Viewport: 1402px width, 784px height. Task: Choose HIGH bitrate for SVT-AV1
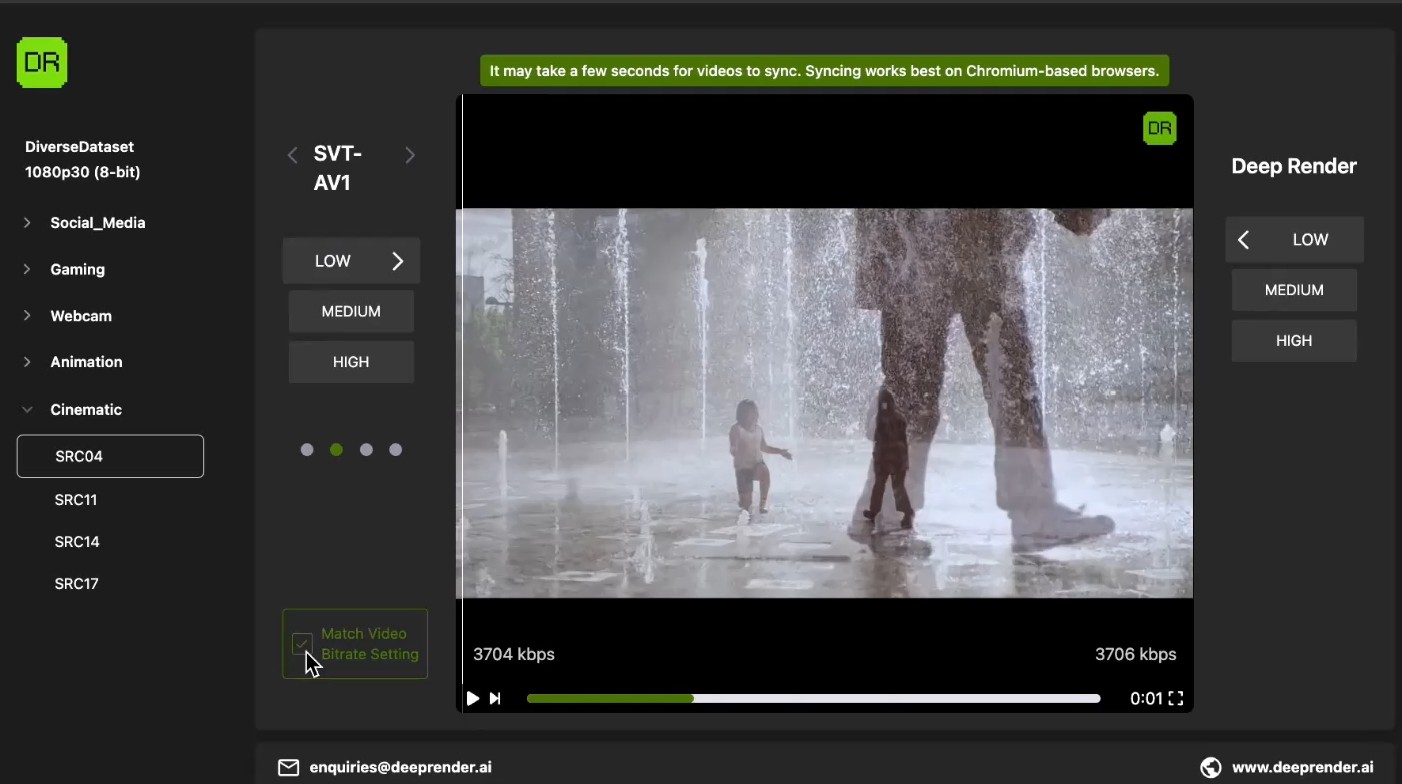351,362
